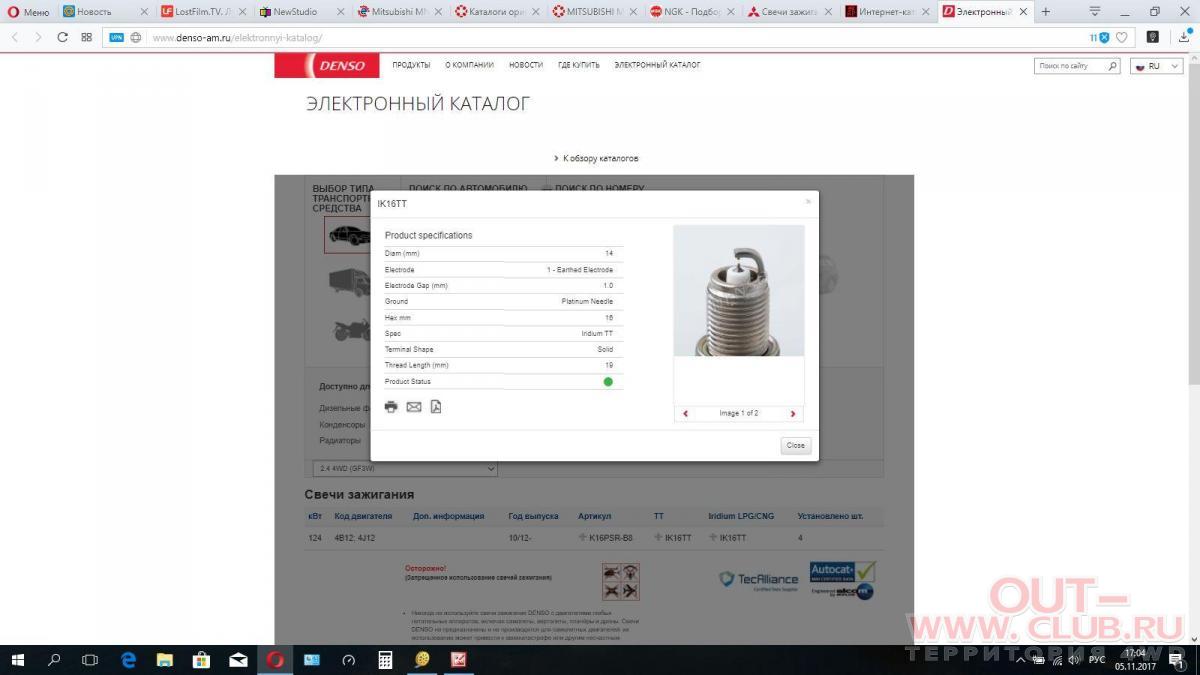Screen dimensions: 1200x675
Task: Open Task View on the taskbar
Action: click(x=90, y=660)
